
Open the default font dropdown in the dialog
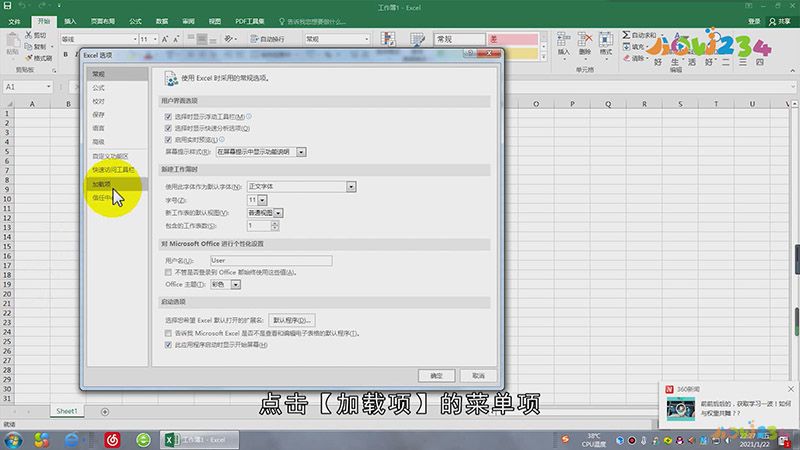351,187
